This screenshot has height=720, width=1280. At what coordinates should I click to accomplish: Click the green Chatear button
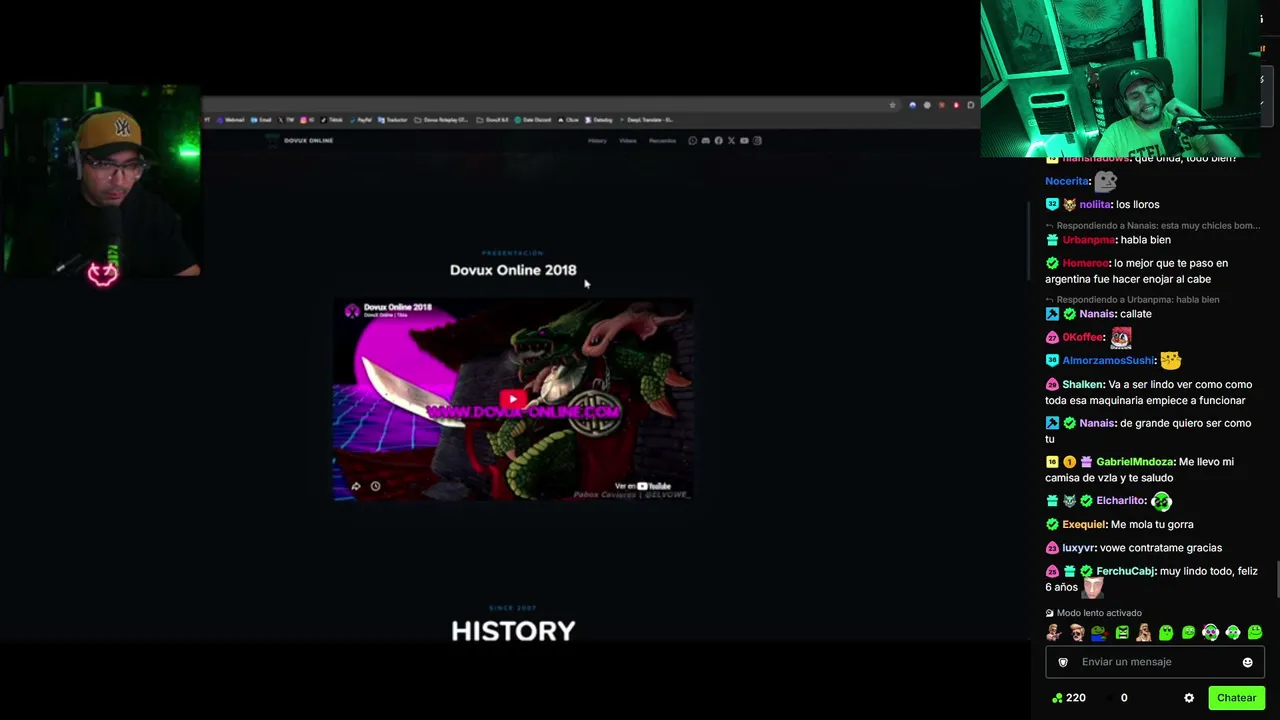(1236, 698)
